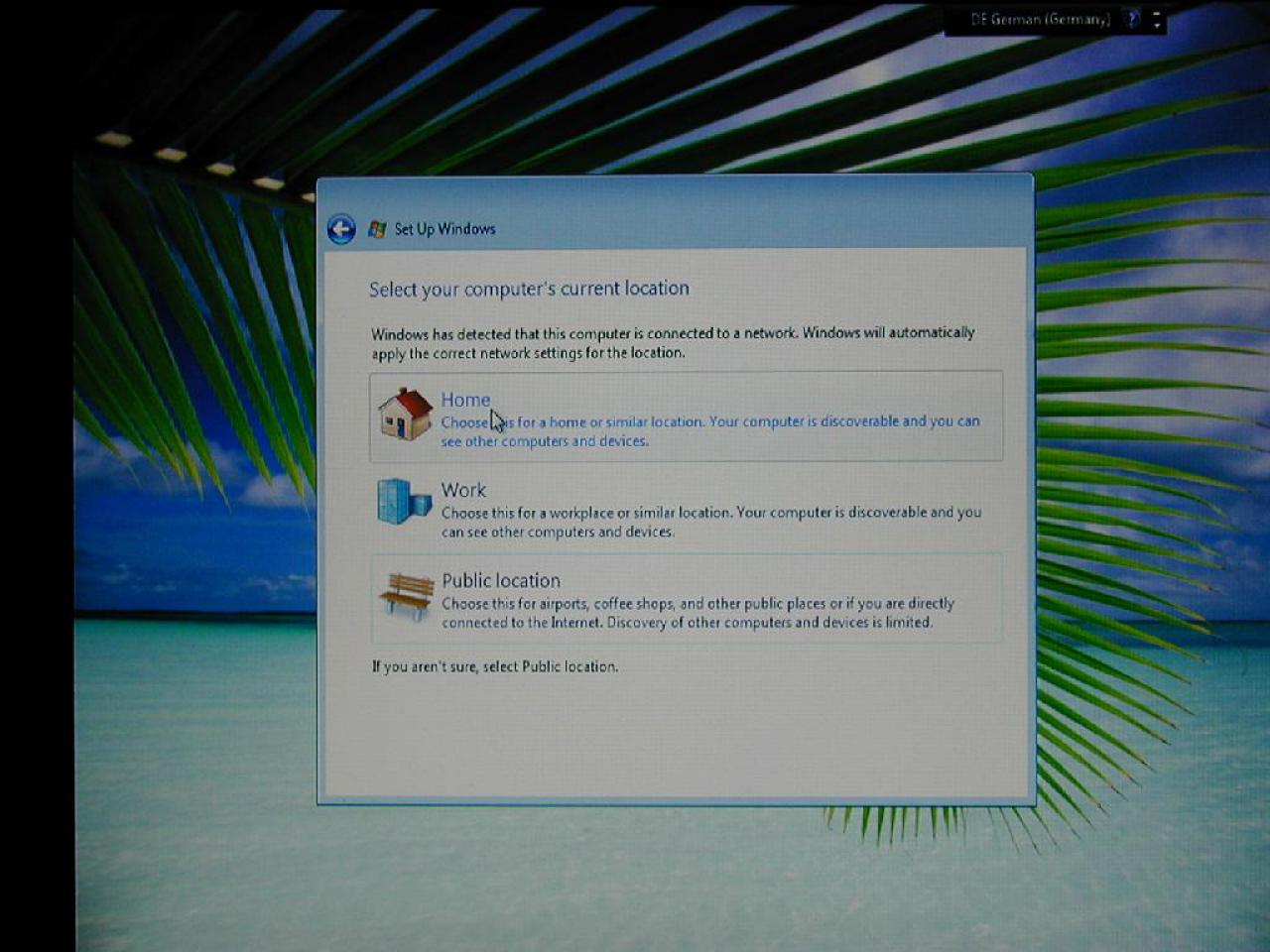Go back using the blue arrow button
The image size is (1270, 952).
(x=341, y=229)
